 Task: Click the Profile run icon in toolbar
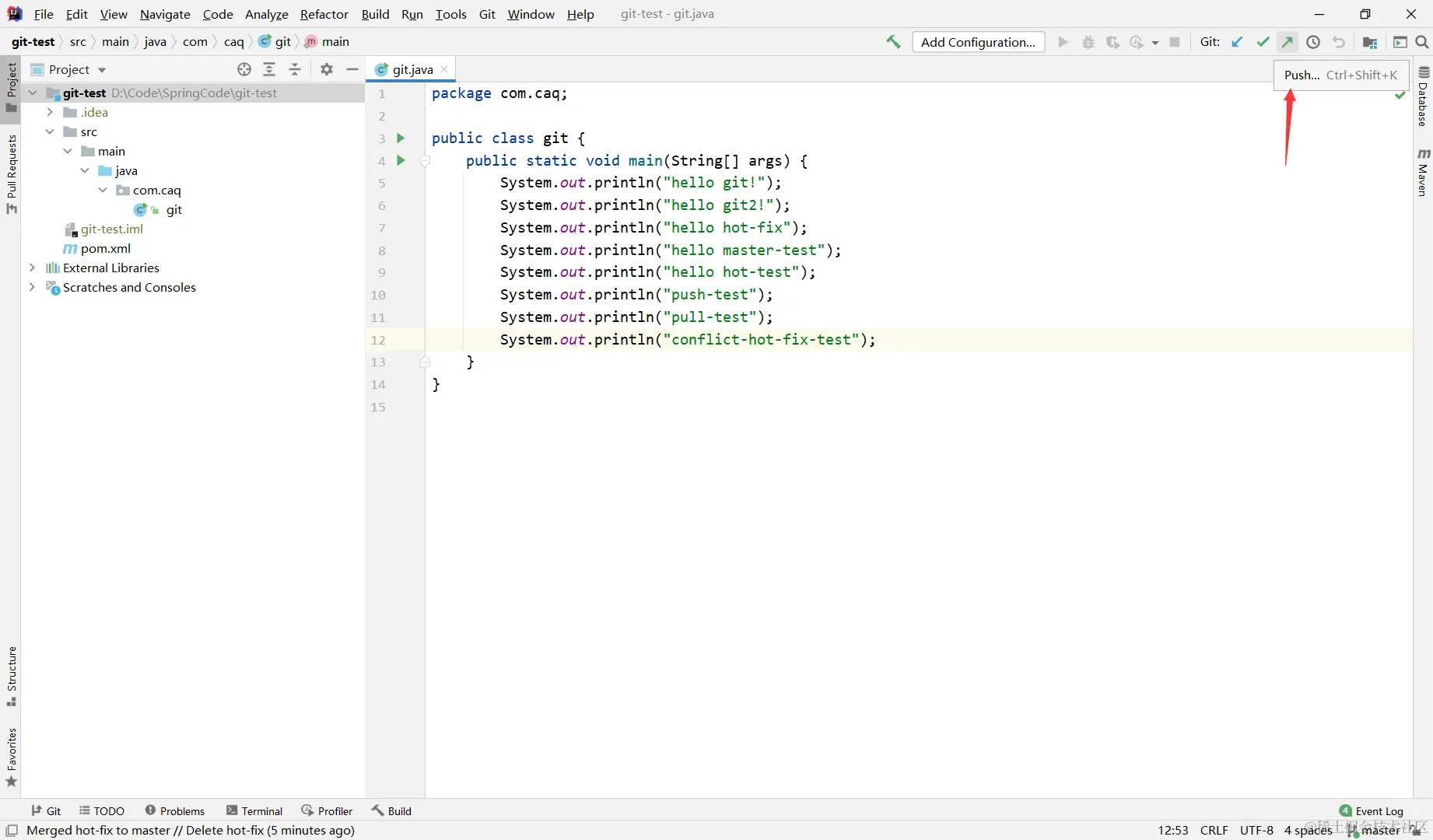[1137, 42]
